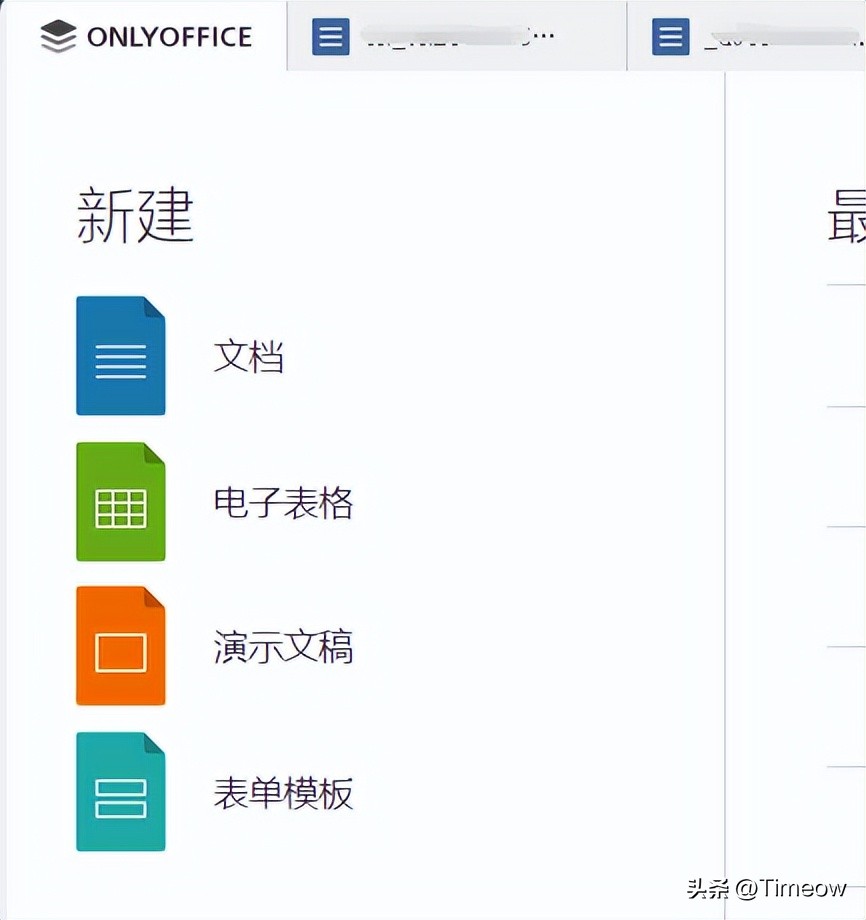Select the ONLYOFFICE home tab
The height and width of the screenshot is (920, 866).
[145, 36]
